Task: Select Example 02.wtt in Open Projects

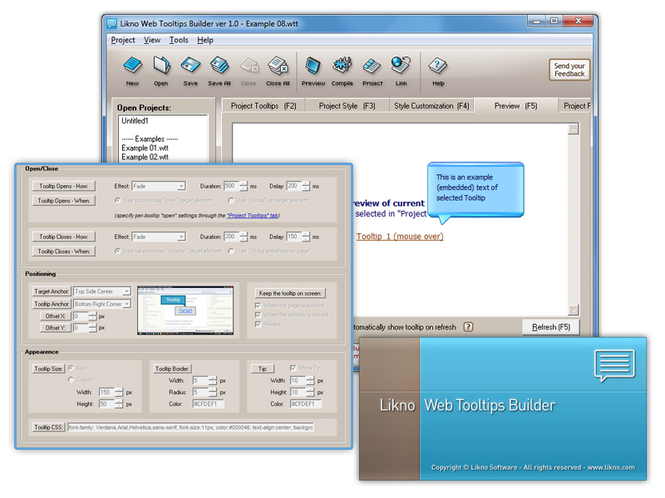Action: tap(145, 157)
